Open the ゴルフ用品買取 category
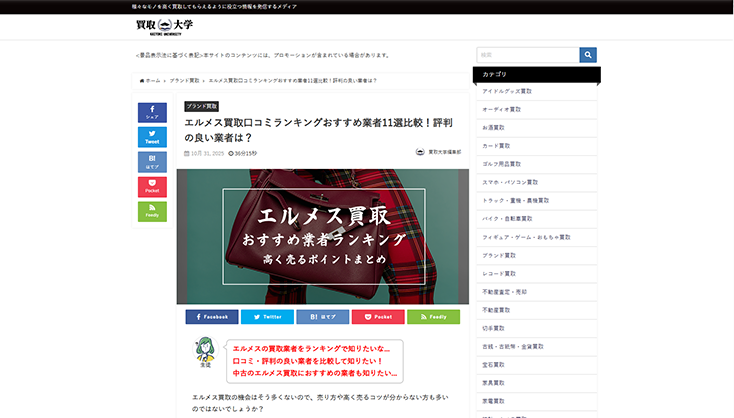Image resolution: width=734 pixels, height=418 pixels. coord(503,164)
